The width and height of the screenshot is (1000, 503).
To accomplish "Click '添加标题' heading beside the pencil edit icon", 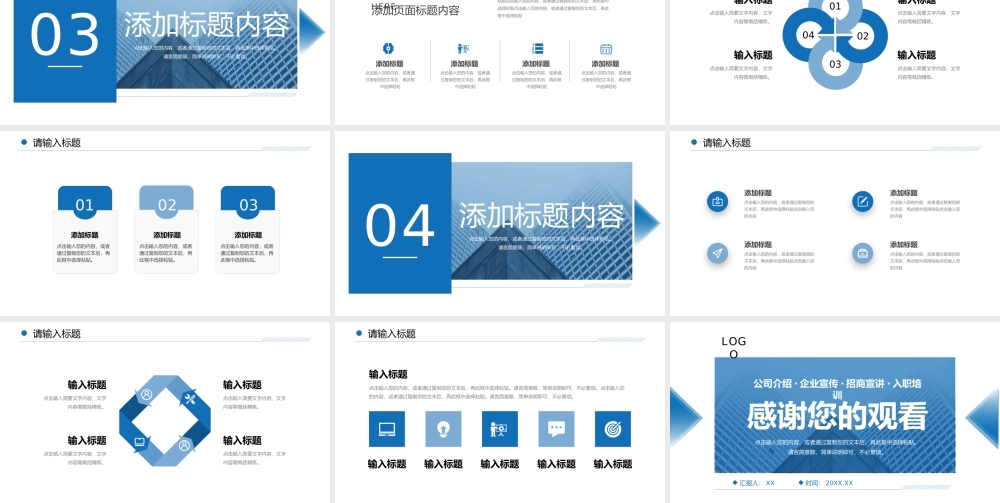I will pos(904,193).
